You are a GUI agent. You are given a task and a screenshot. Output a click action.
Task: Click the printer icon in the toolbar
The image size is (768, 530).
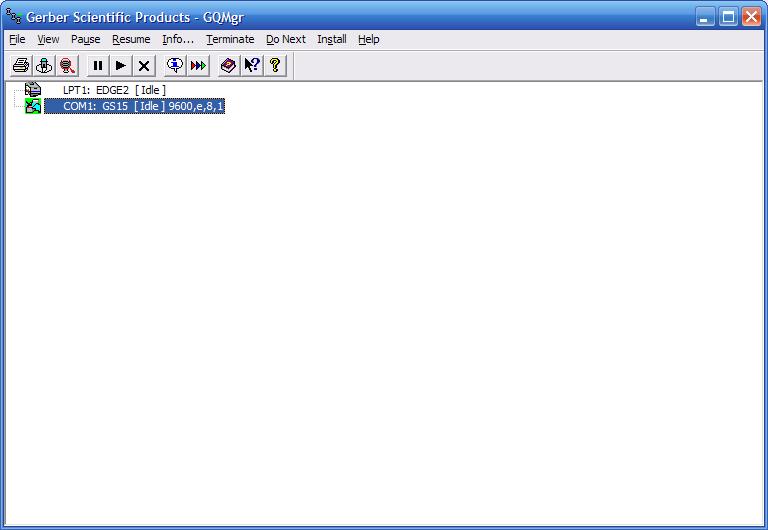click(x=21, y=65)
